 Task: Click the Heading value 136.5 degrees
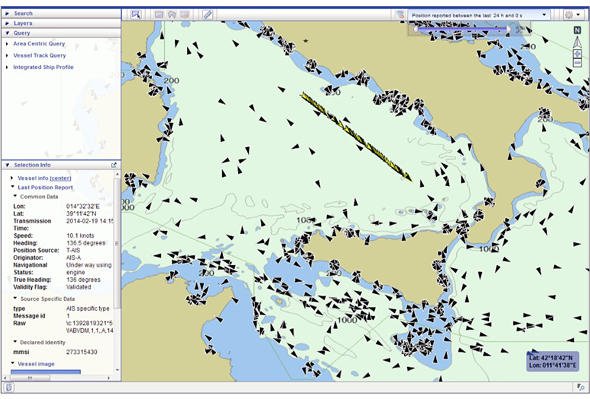click(x=86, y=243)
